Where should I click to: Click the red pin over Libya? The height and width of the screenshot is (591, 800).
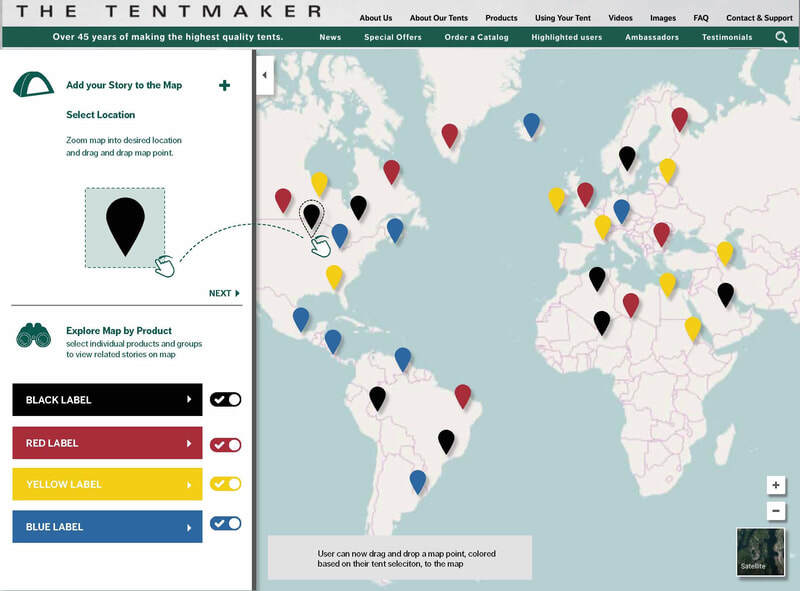click(x=631, y=305)
